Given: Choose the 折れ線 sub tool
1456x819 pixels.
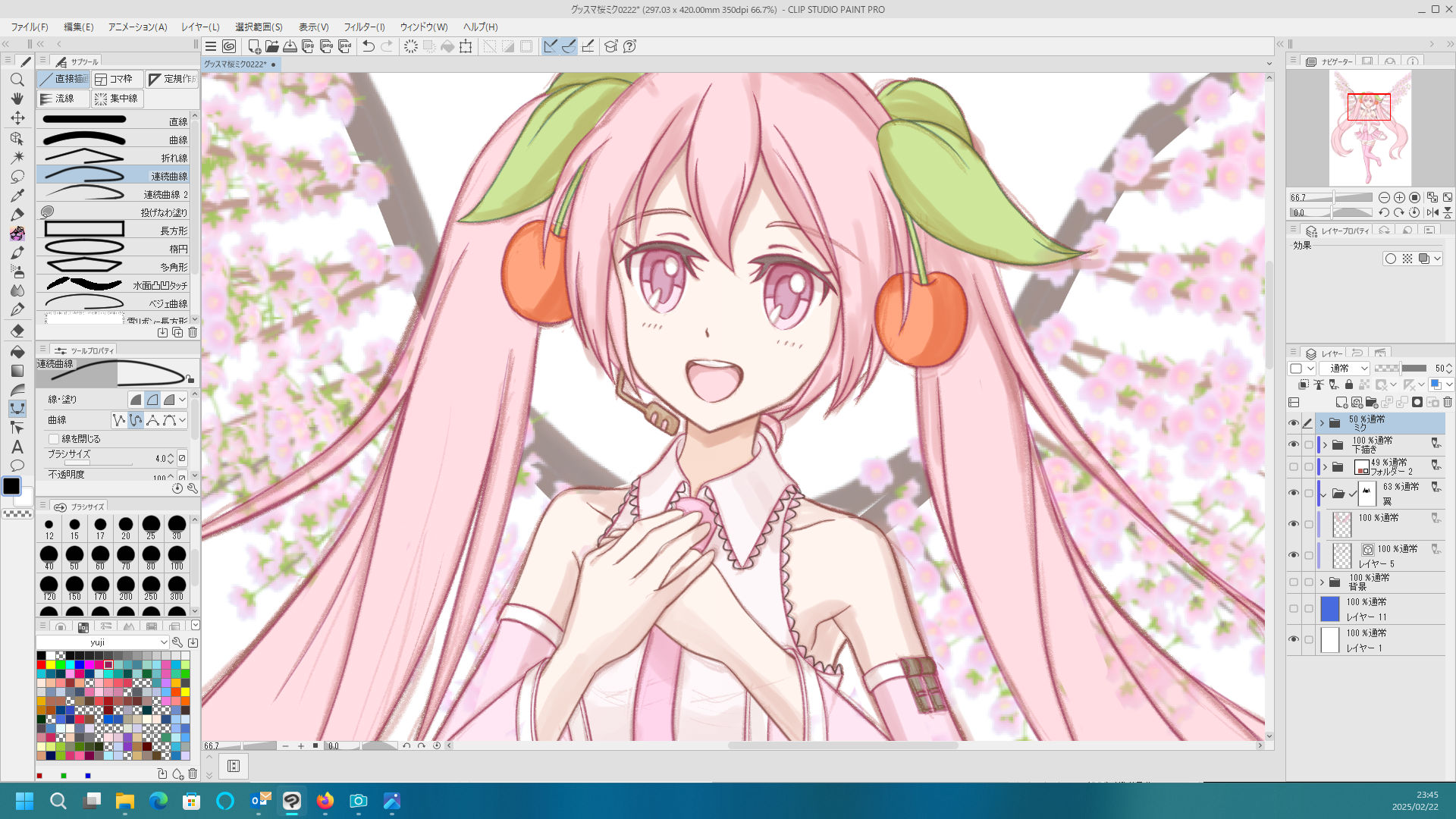Looking at the screenshot, I should (114, 157).
